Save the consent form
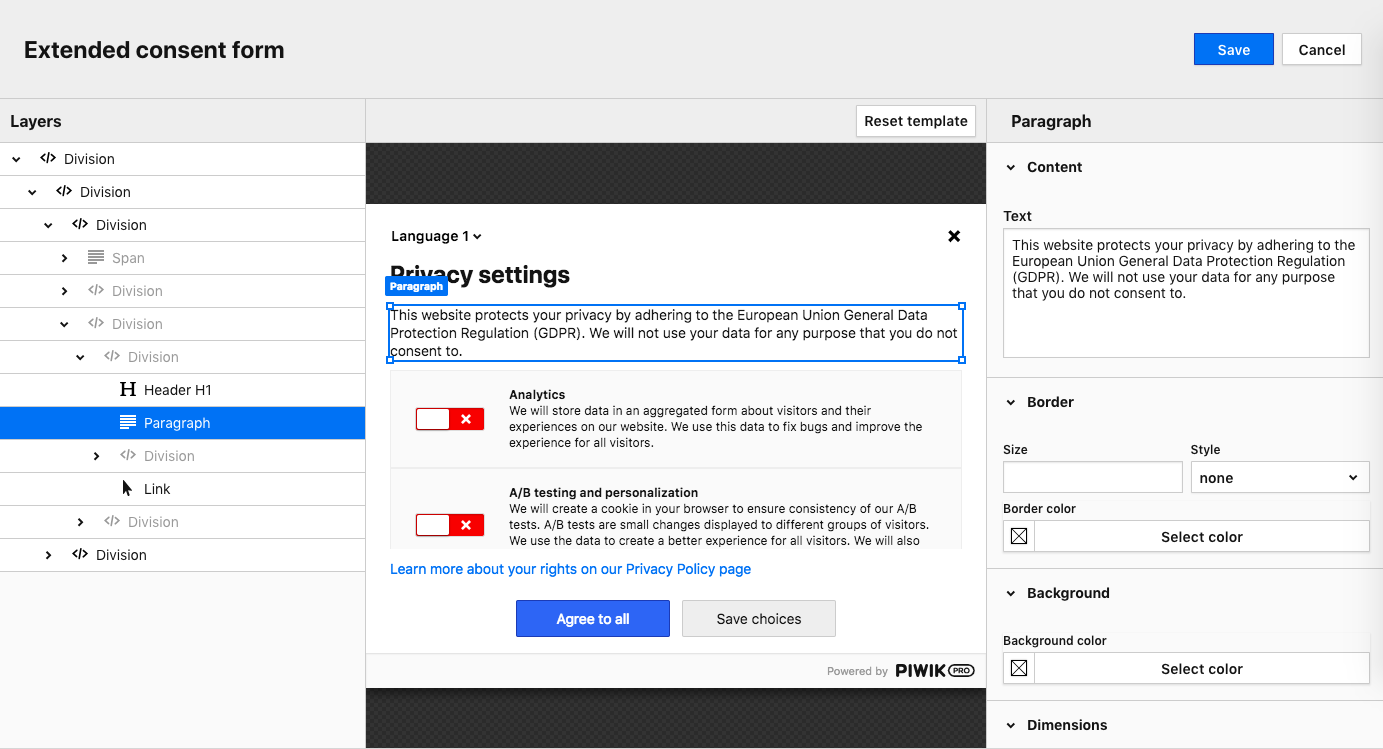 [1233, 50]
